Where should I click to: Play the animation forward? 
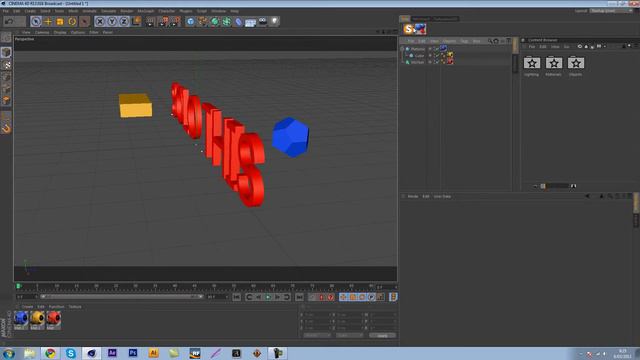click(x=268, y=297)
